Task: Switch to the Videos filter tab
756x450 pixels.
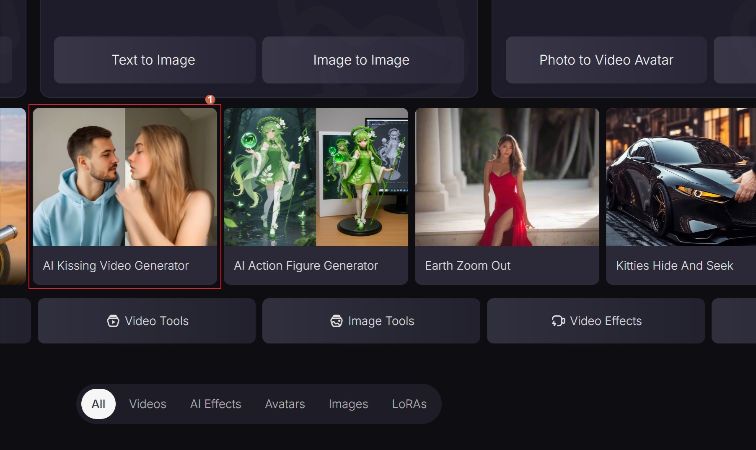Action: (148, 404)
